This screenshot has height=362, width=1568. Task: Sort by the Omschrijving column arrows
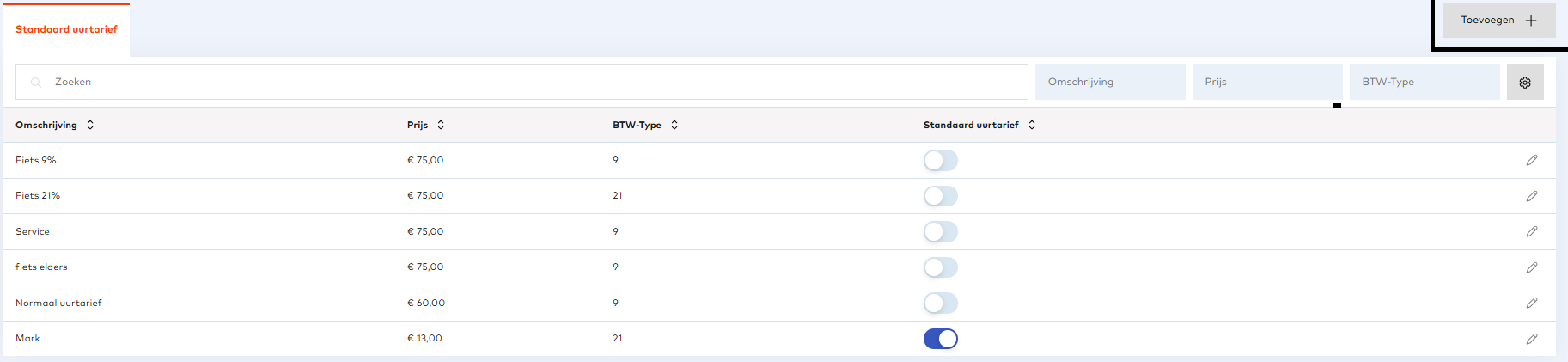tap(90, 126)
